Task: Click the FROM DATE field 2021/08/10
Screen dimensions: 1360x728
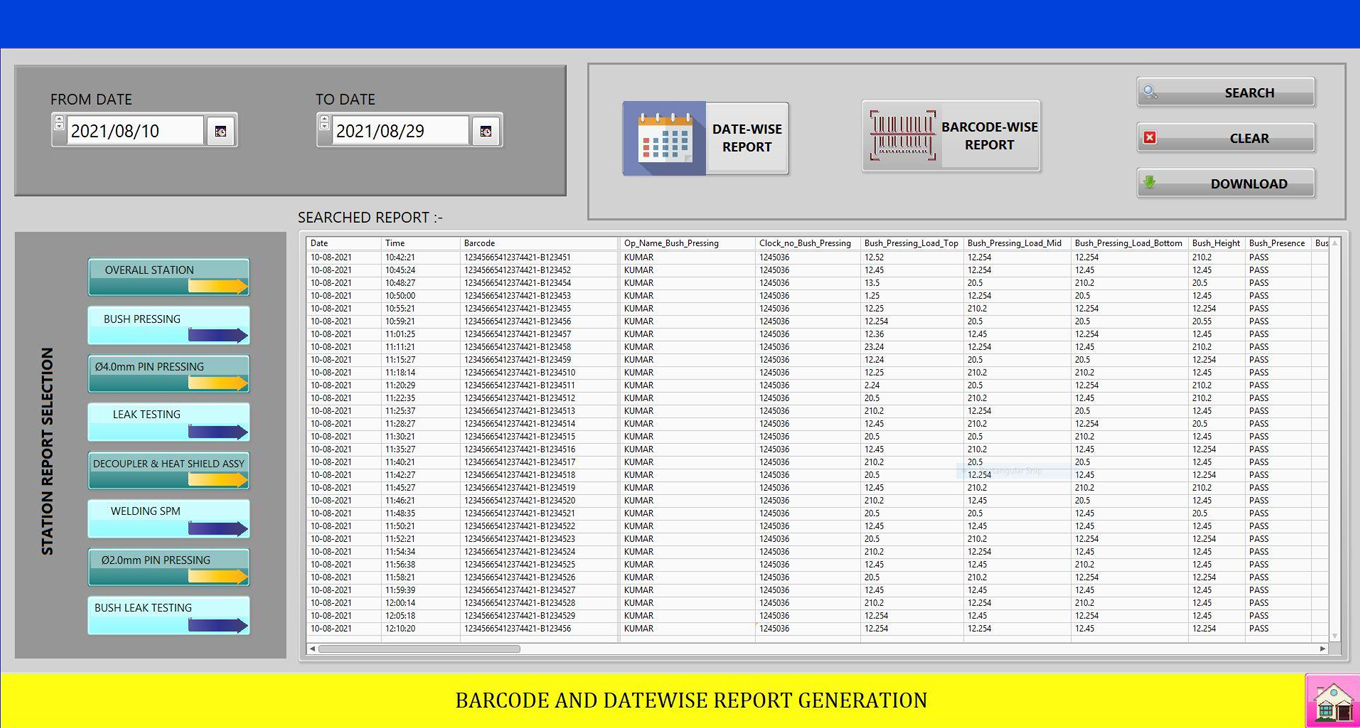Action: tap(135, 131)
